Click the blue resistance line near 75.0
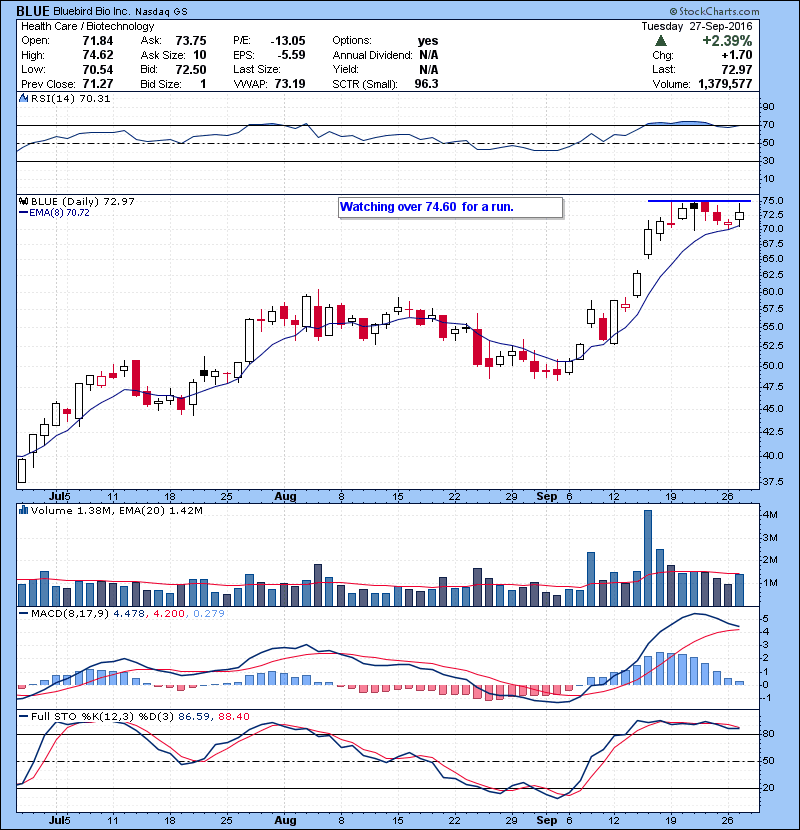800x830 pixels. point(699,201)
